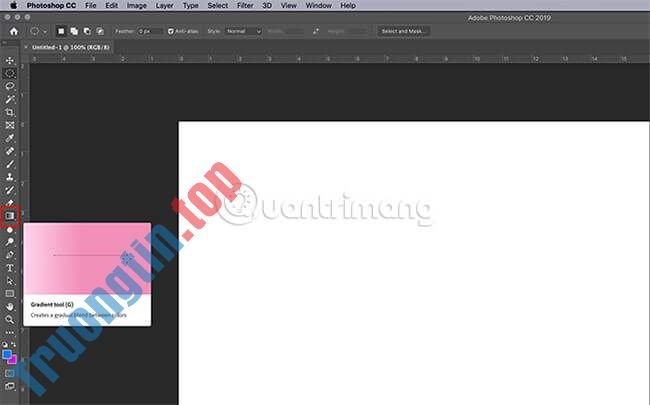The width and height of the screenshot is (650, 405).
Task: Open the Edit menu
Action: click(112, 5)
